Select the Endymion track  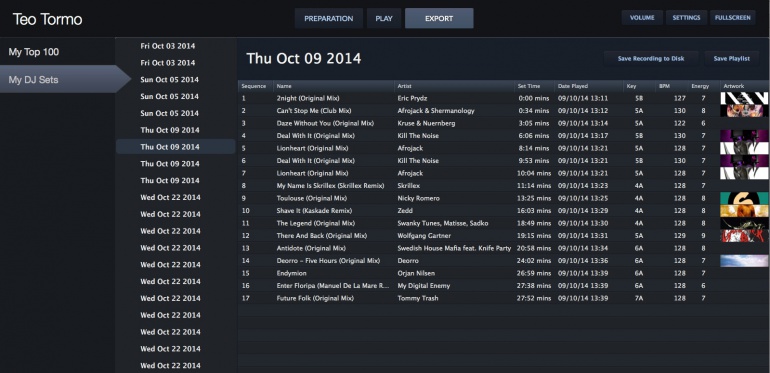(x=291, y=273)
